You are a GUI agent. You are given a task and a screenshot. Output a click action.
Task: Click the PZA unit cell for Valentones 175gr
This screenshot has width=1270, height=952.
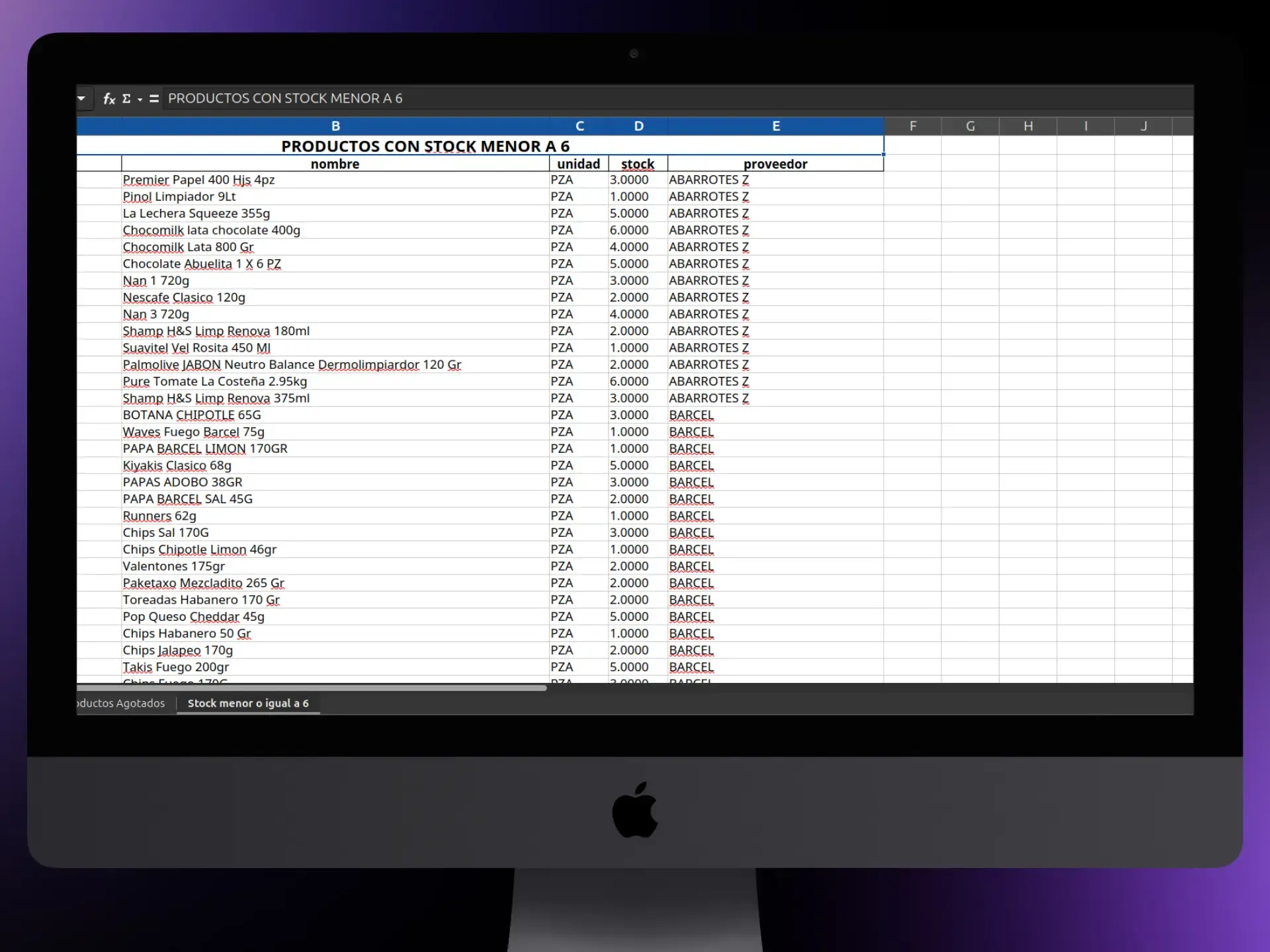(x=579, y=567)
